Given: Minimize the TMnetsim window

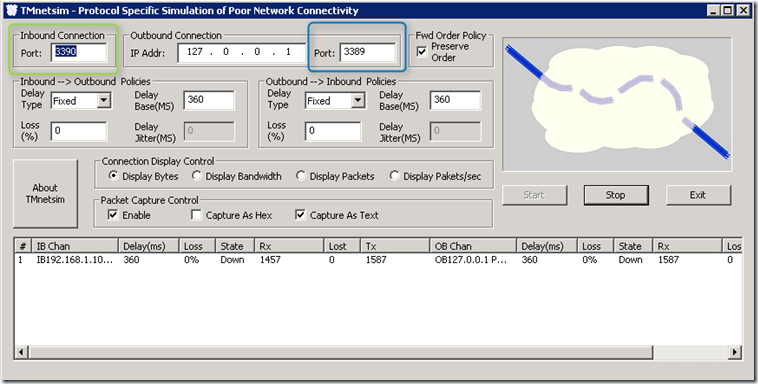Looking at the screenshot, I should (714, 10).
